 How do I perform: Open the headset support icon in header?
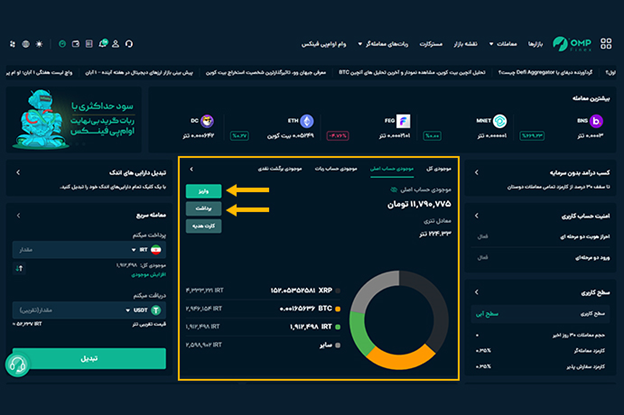(129, 44)
